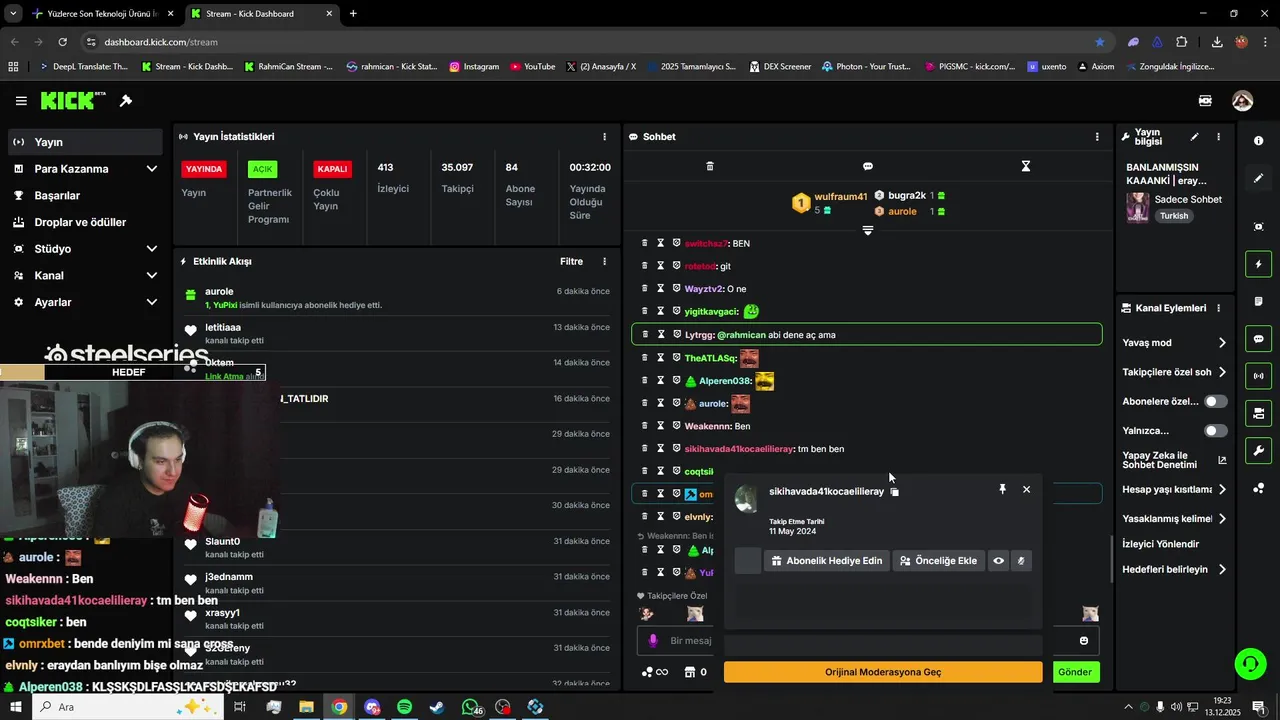Expand Takipçilere özel sohbet option
The height and width of the screenshot is (720, 1280).
pyautogui.click(x=1222, y=372)
